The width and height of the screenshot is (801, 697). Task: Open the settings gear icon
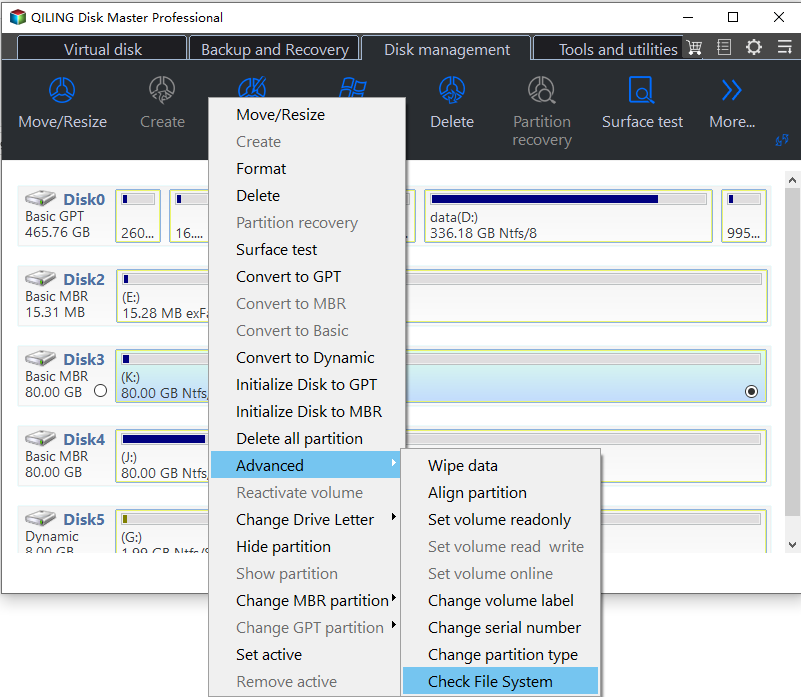coord(753,48)
